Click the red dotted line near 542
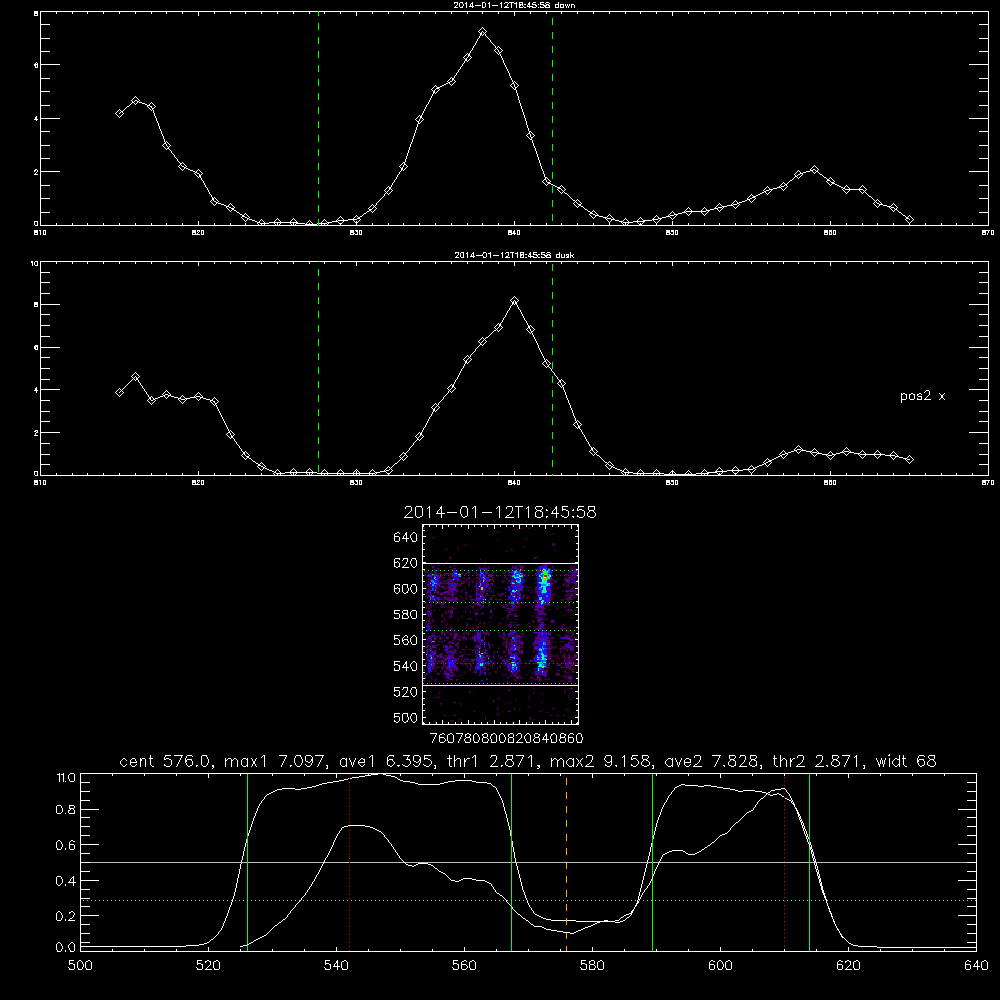The width and height of the screenshot is (1000, 1000). click(349, 862)
